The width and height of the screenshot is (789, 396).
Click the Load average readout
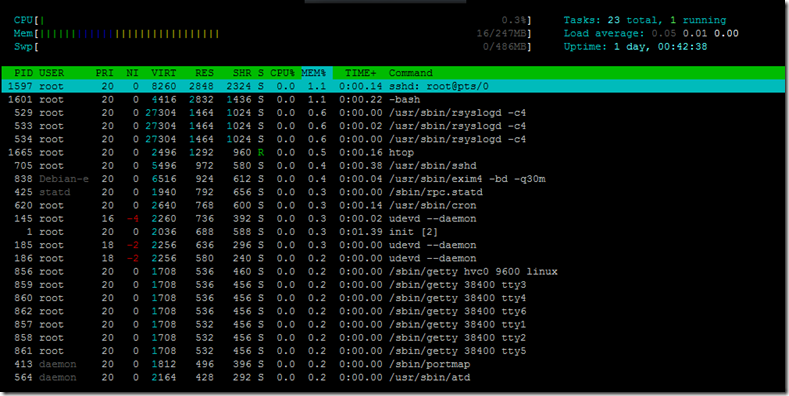[x=651, y=34]
